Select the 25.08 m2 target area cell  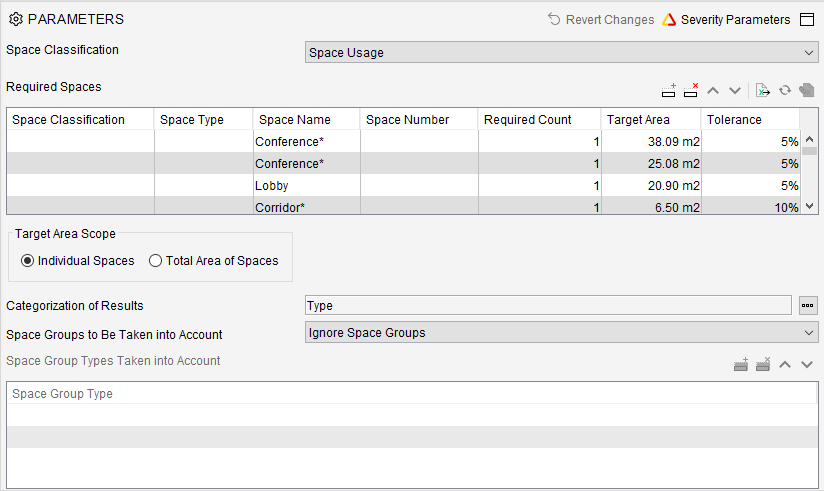pos(651,163)
